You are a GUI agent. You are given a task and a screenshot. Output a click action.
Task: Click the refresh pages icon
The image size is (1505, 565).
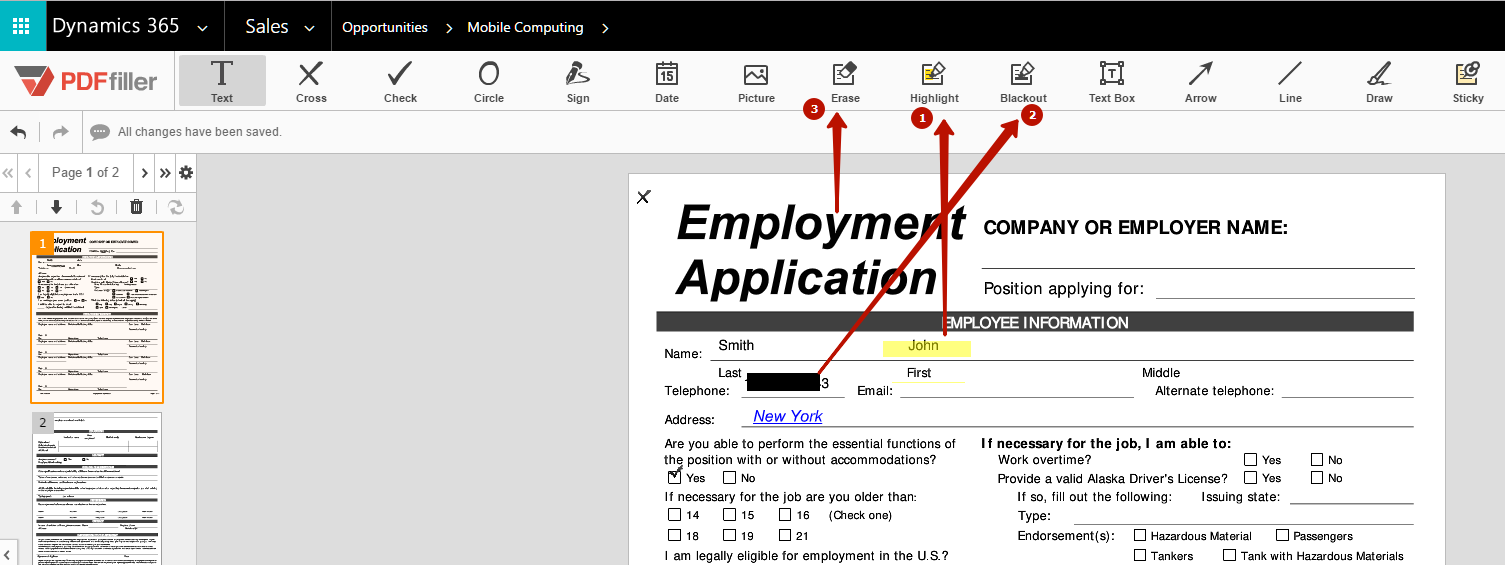pos(176,207)
